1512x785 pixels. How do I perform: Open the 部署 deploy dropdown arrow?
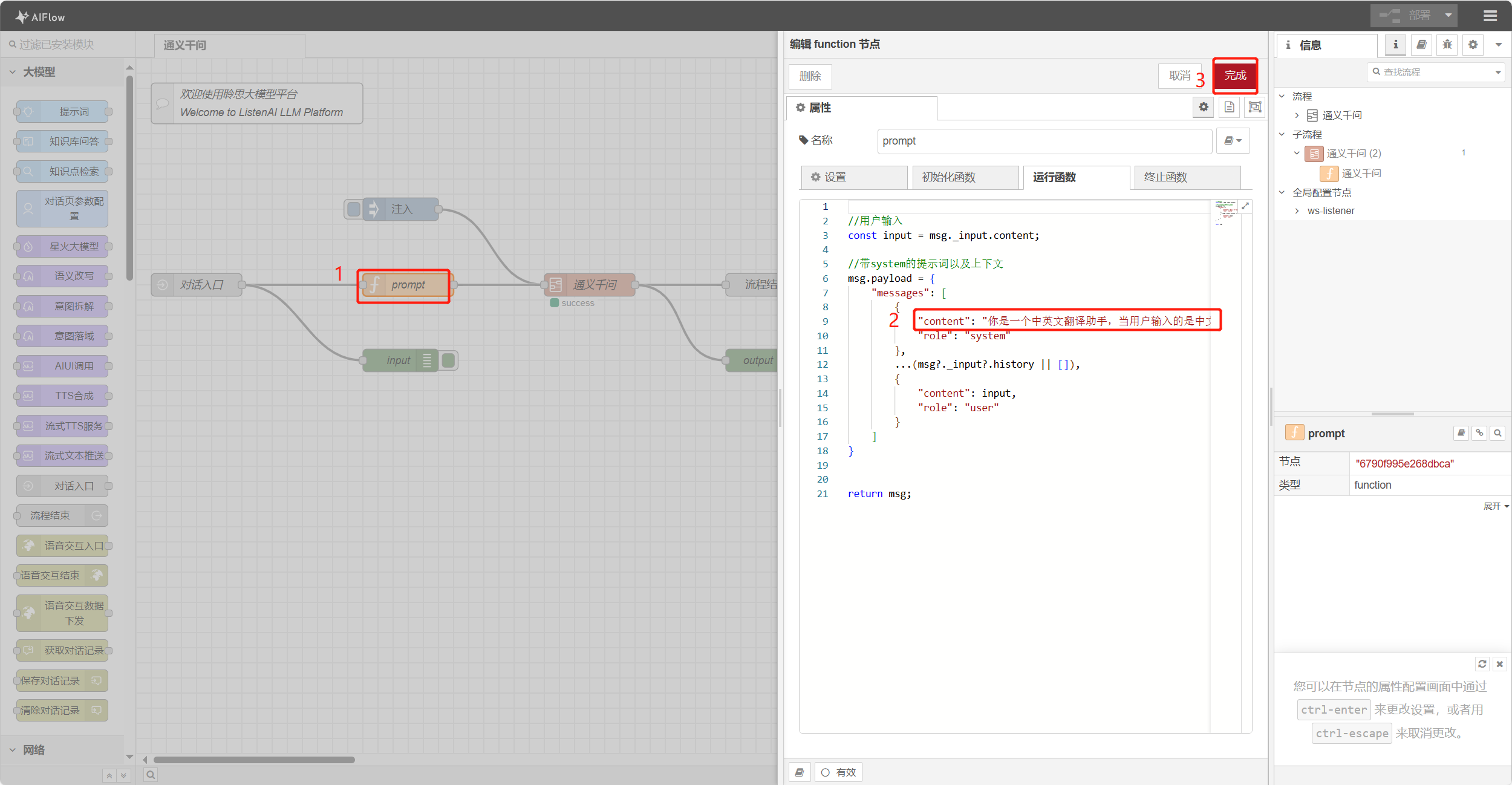pyautogui.click(x=1448, y=16)
